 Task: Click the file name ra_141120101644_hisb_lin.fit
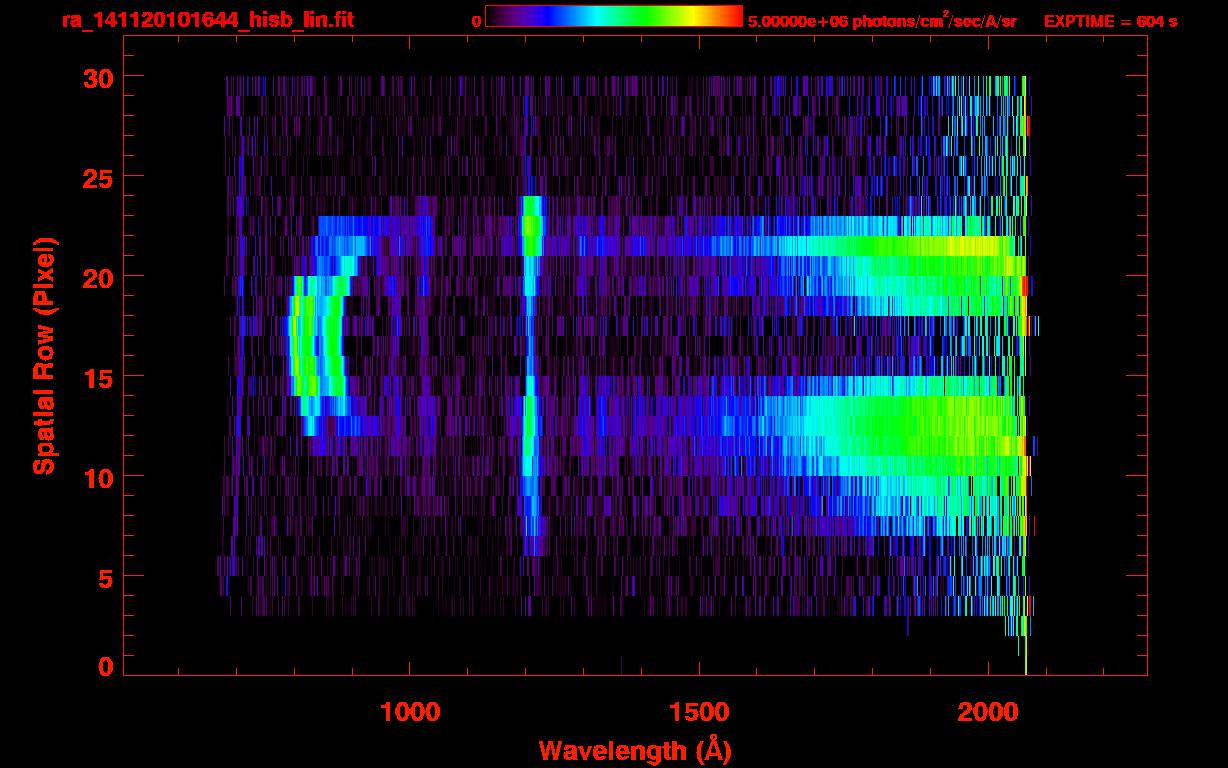point(208,21)
